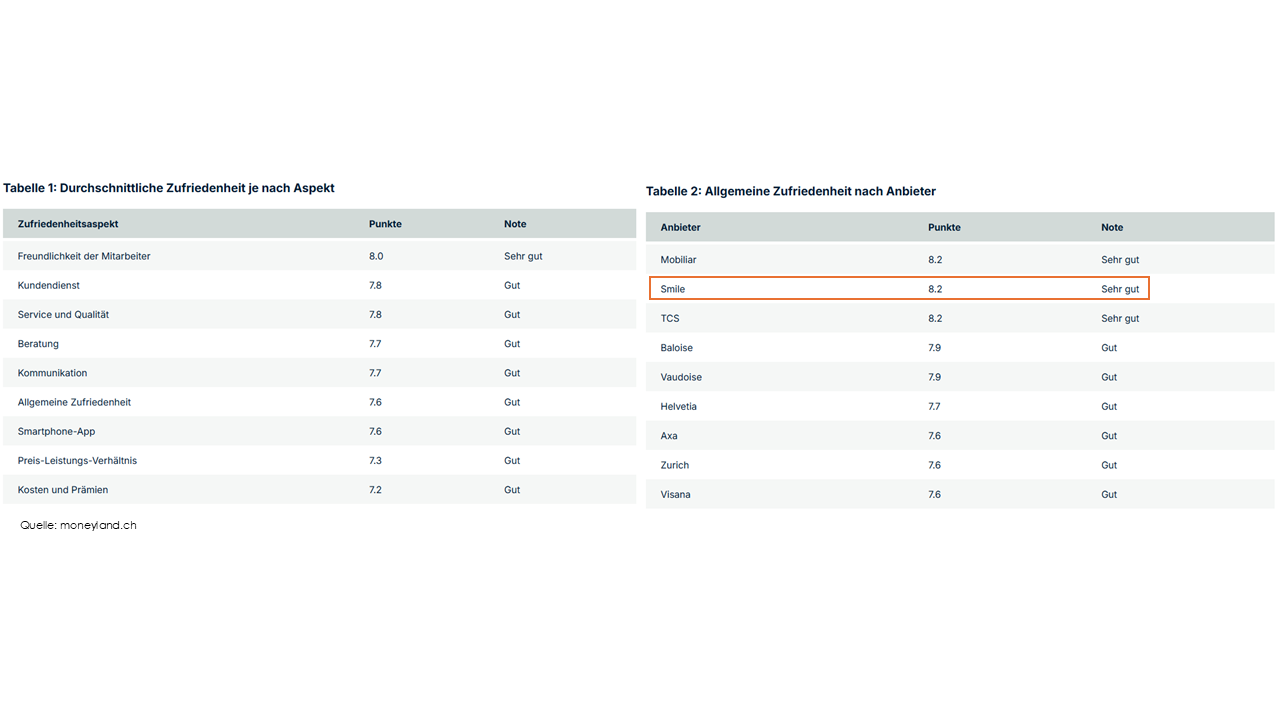The image size is (1280, 720).
Task: Click Freundlichkeit der Mitarbeiter row label
Action: pyautogui.click(x=84, y=256)
